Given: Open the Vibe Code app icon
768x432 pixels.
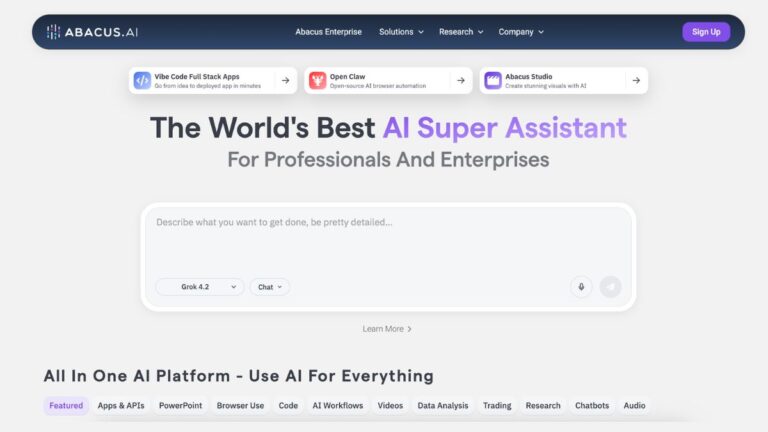Looking at the screenshot, I should click(x=143, y=80).
